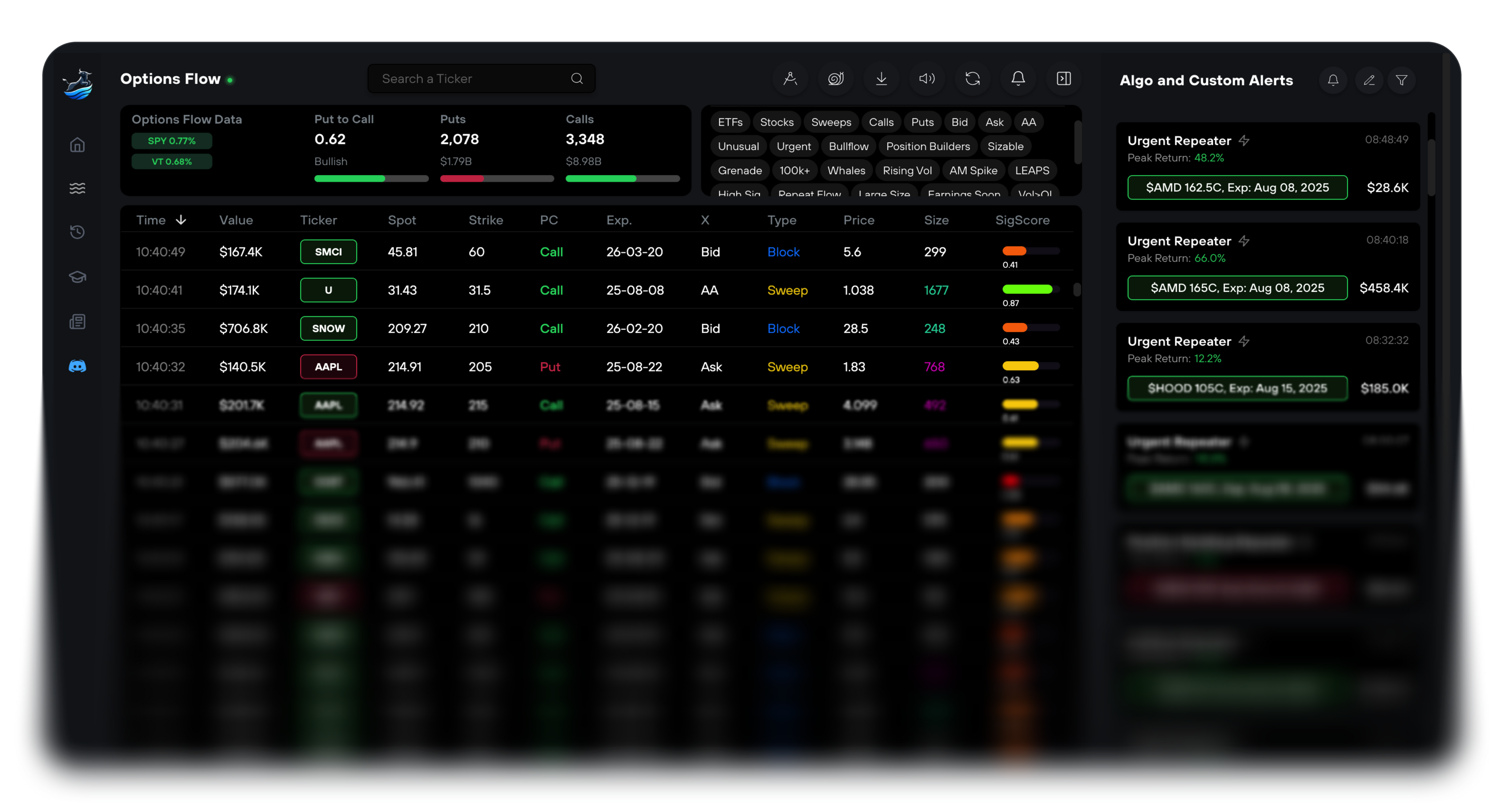Viewport: 1503px width, 812px height.
Task: Collapse the alerts side panel
Action: (x=1064, y=78)
